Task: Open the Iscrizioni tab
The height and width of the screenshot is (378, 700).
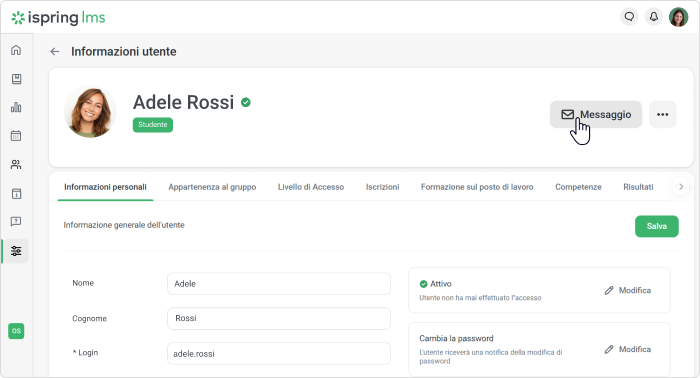Action: 383,187
